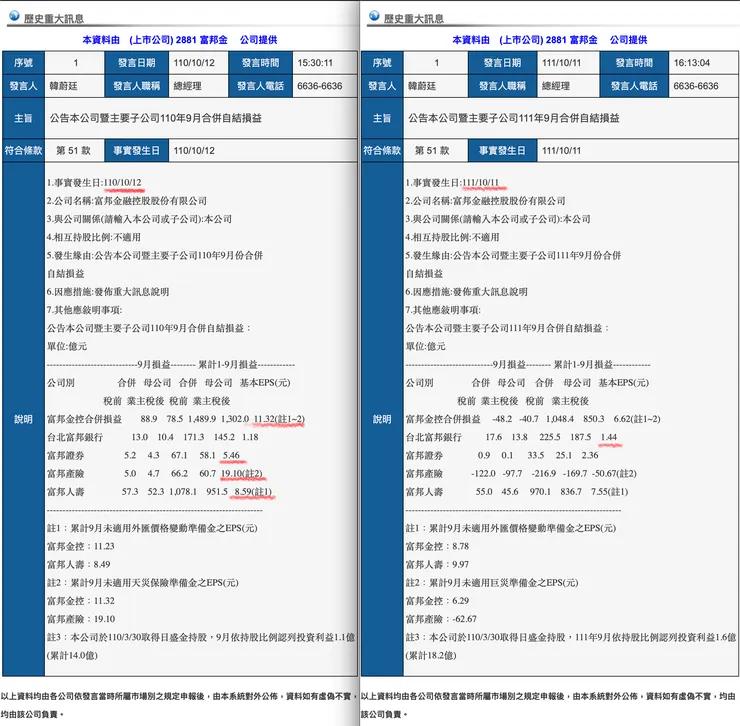
Task: Select the left panel title 總經理
Action: (x=187, y=86)
